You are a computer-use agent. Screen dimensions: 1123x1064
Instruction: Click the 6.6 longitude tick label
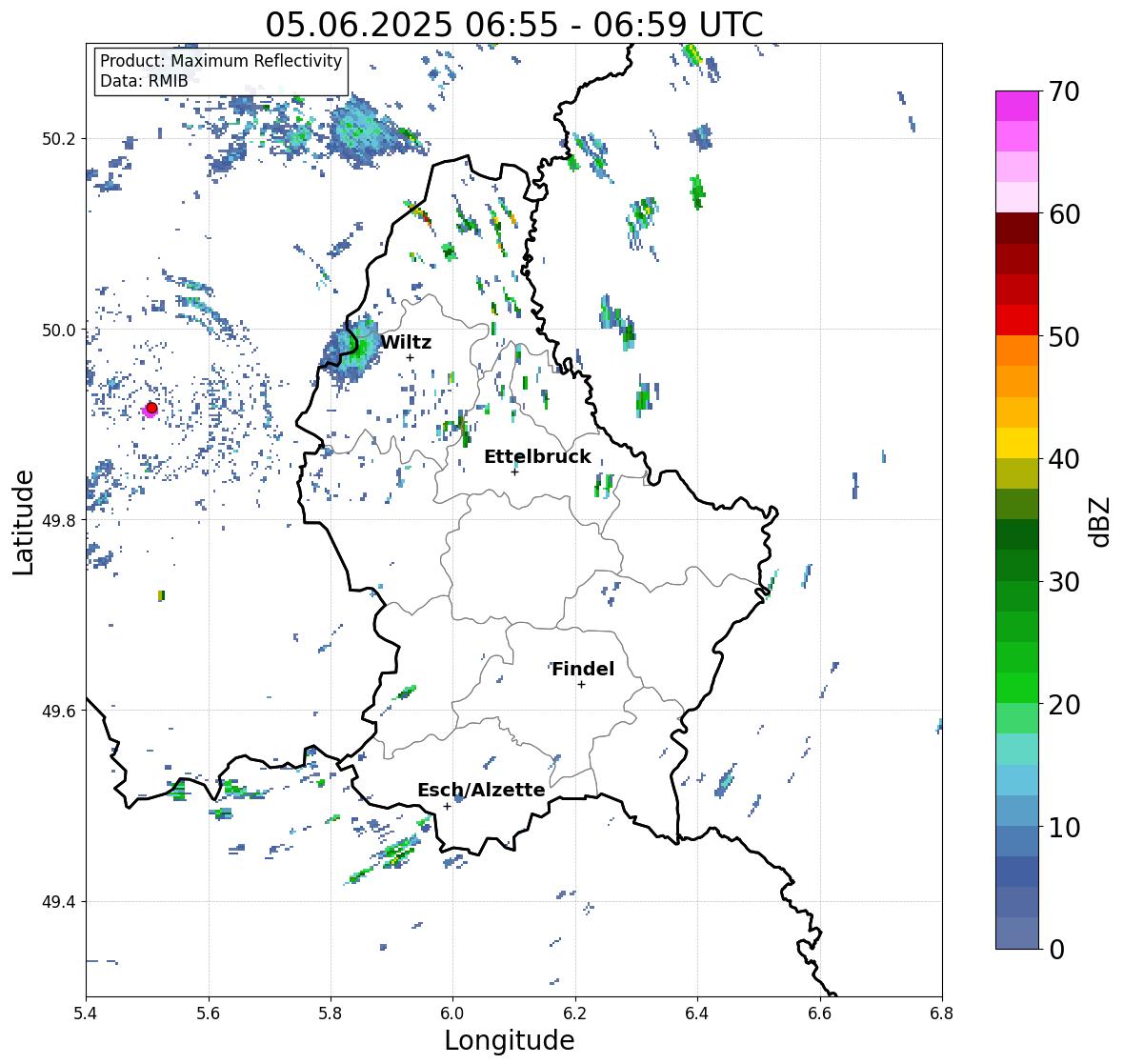[x=820, y=1013]
